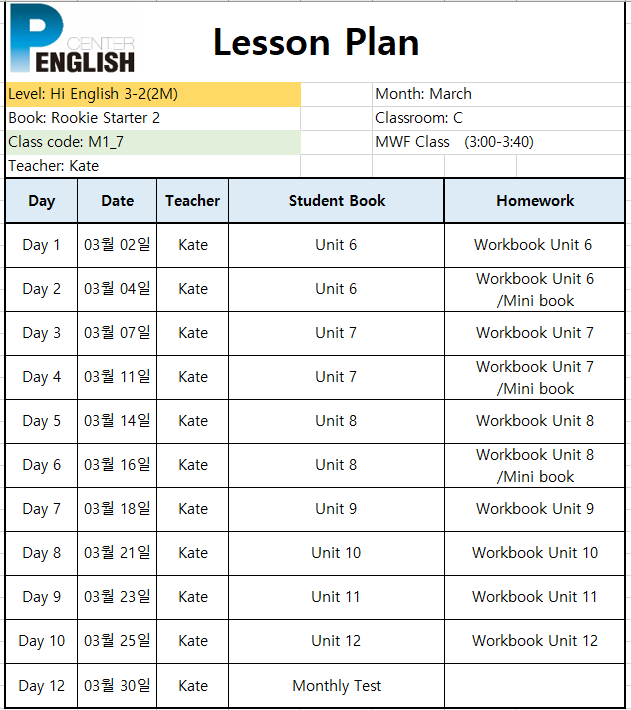Click Workbook Unit 6 /Mini book cell
Viewport: 631px width, 710px height.
tap(535, 289)
